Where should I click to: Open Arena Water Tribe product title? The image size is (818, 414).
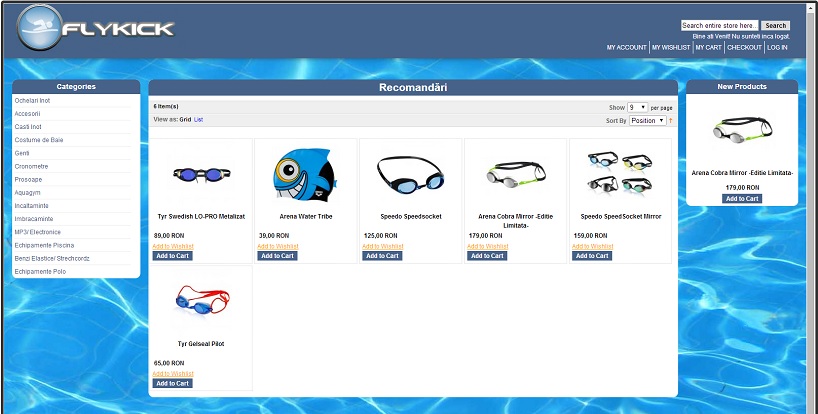point(306,216)
